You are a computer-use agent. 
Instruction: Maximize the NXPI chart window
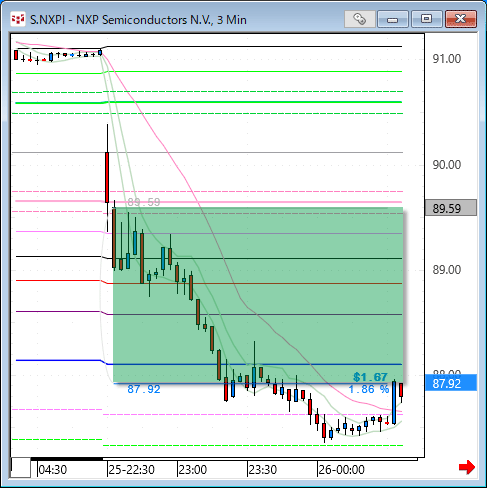point(426,19)
